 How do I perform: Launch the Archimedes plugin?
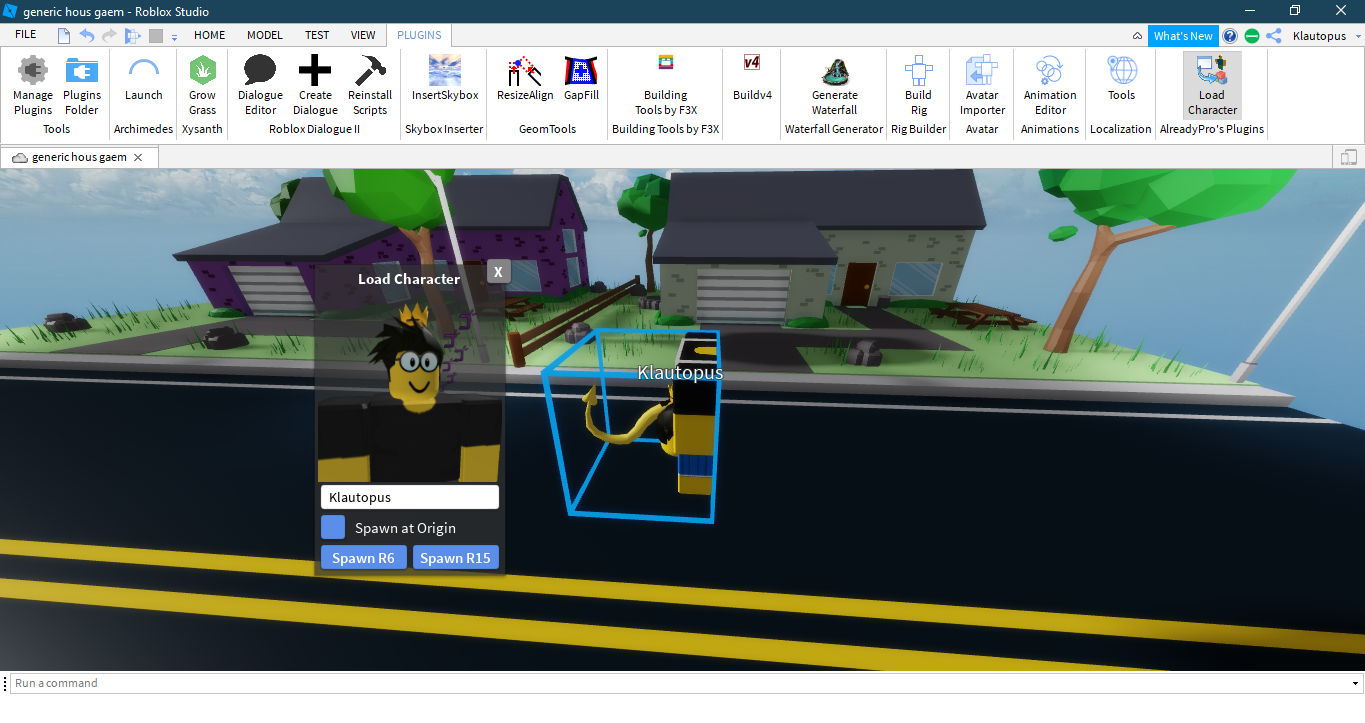point(144,80)
